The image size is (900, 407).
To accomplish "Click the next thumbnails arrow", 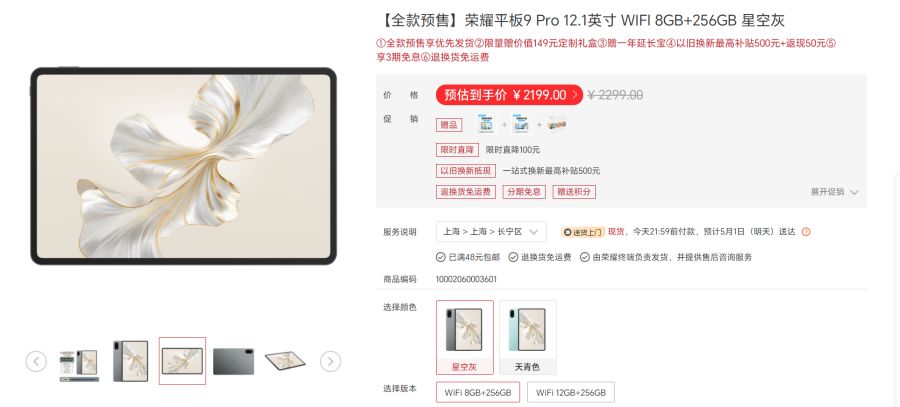I will [330, 362].
